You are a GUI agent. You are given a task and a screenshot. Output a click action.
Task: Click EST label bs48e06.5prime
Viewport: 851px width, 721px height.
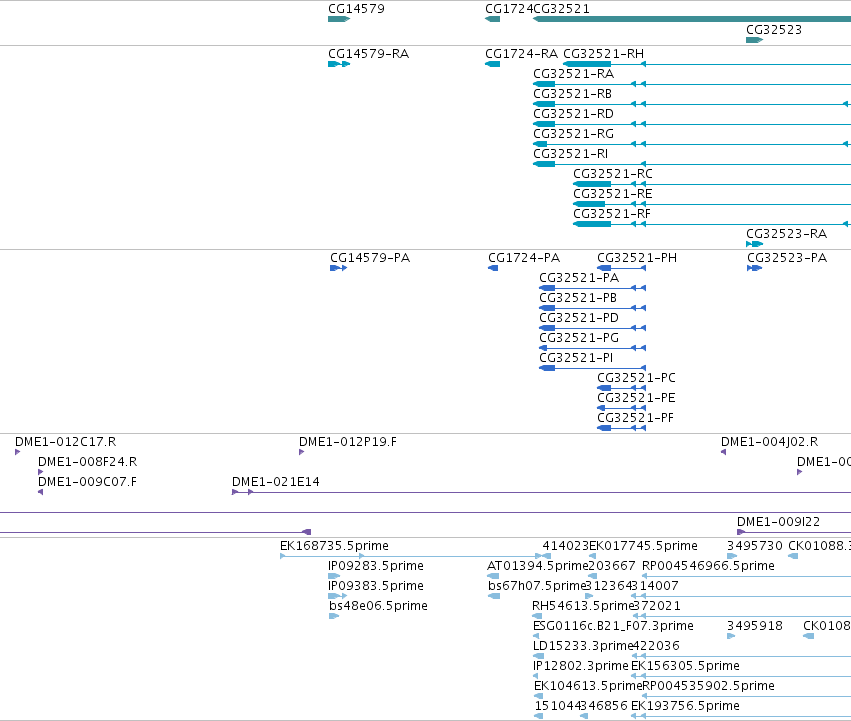(x=378, y=606)
